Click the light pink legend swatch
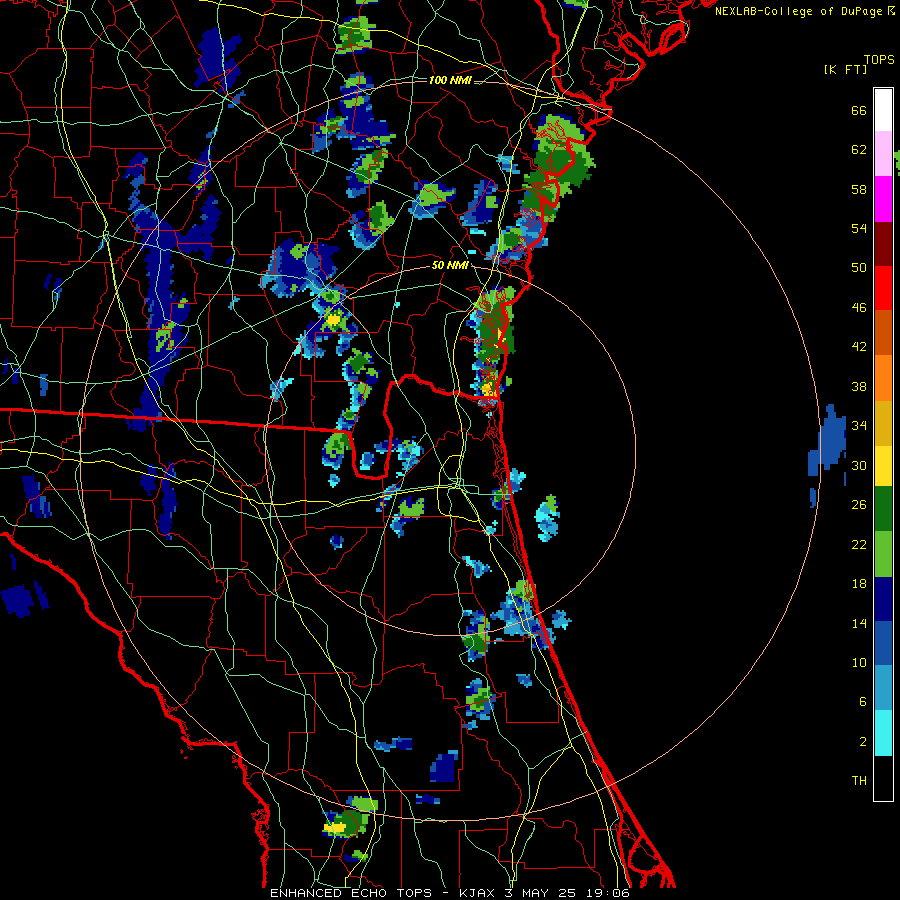The width and height of the screenshot is (900, 900). tap(883, 154)
